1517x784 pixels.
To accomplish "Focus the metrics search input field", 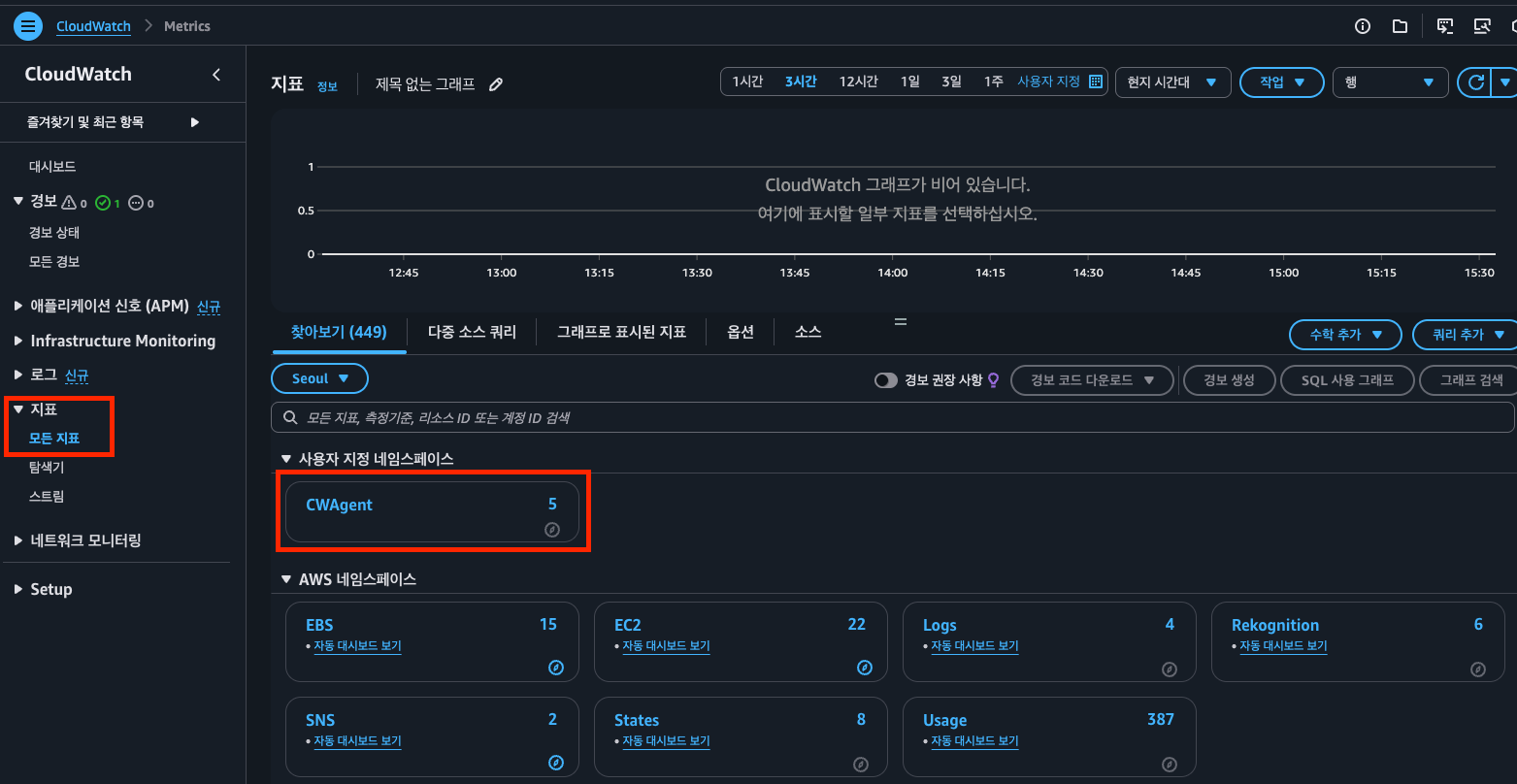I will pyautogui.click(x=893, y=418).
